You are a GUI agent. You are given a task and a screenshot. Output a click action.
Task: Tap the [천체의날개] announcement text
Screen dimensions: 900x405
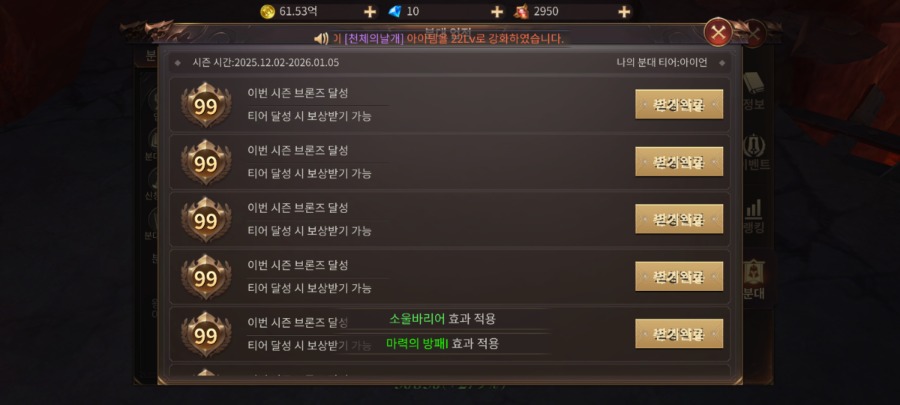tap(374, 38)
